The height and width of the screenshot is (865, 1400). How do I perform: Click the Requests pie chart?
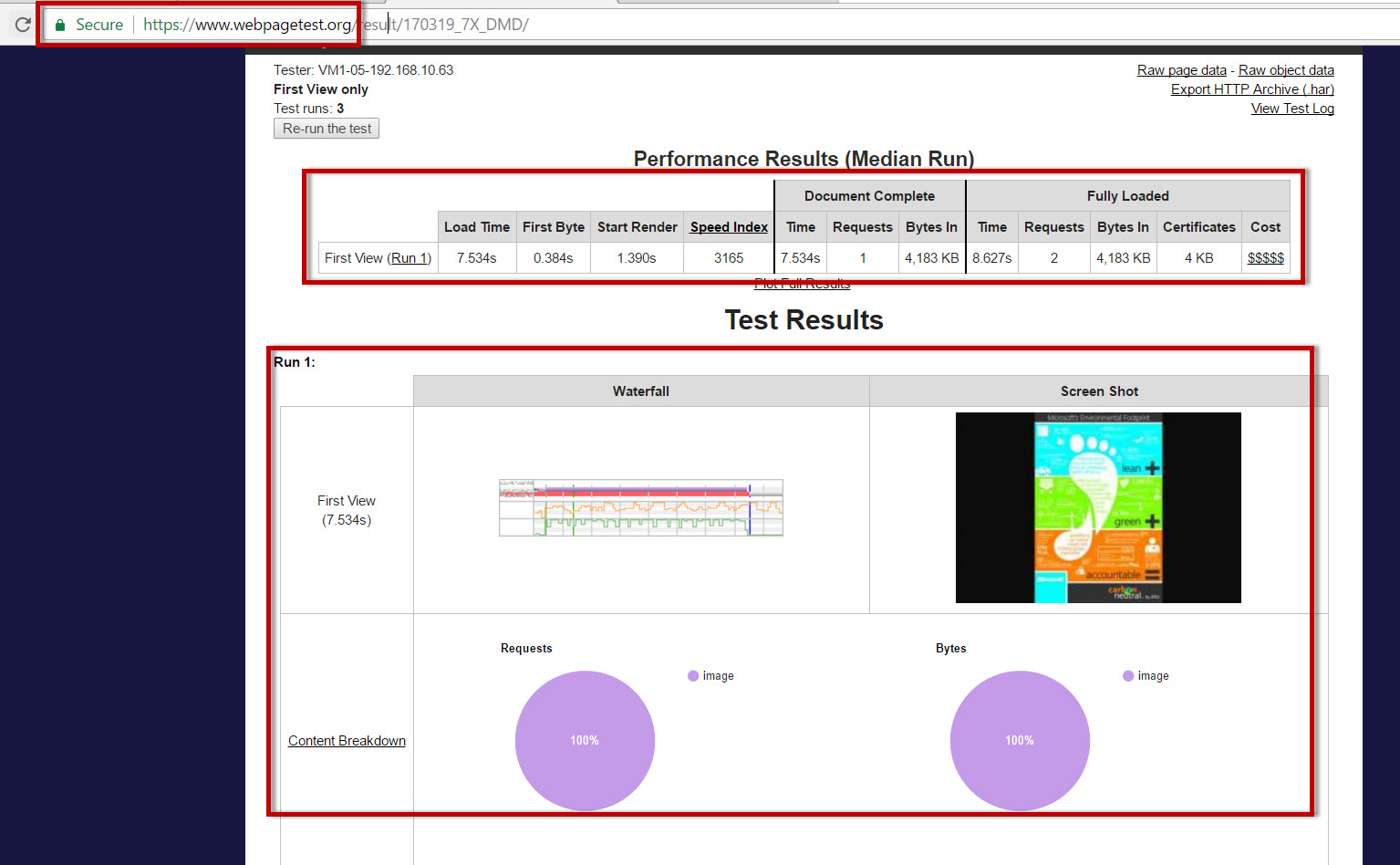coord(585,741)
